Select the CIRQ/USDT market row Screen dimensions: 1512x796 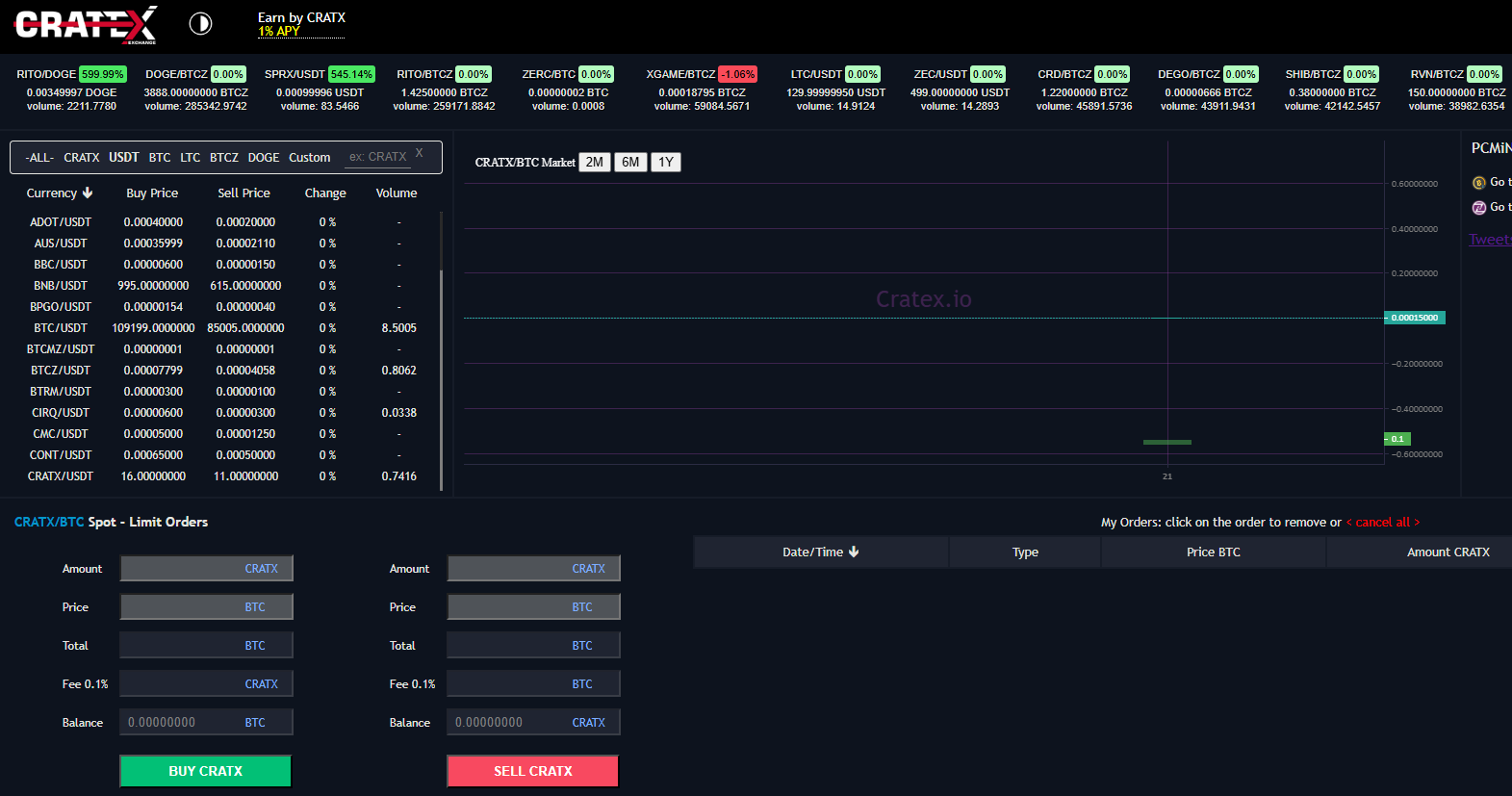(224, 412)
